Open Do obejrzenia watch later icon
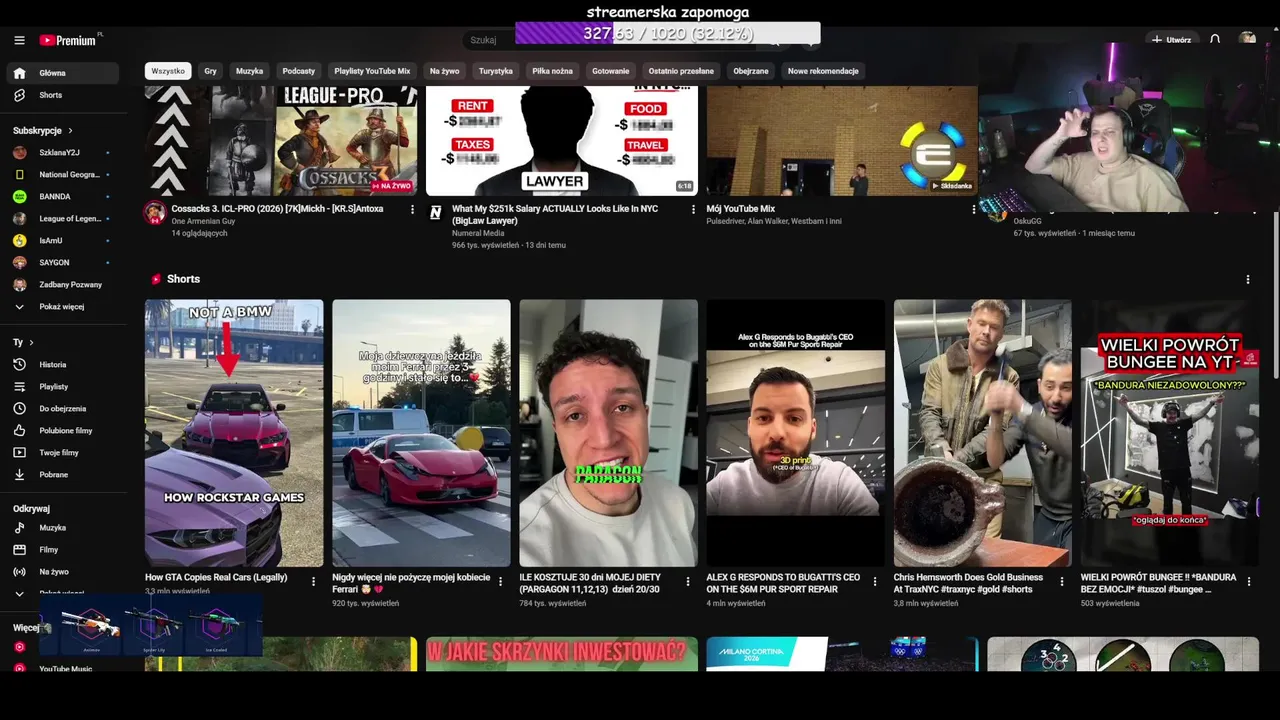 coord(19,409)
